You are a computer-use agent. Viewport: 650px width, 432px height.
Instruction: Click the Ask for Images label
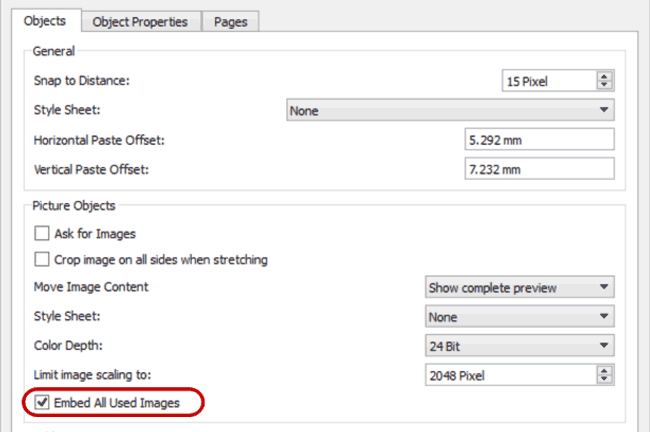tap(95, 234)
